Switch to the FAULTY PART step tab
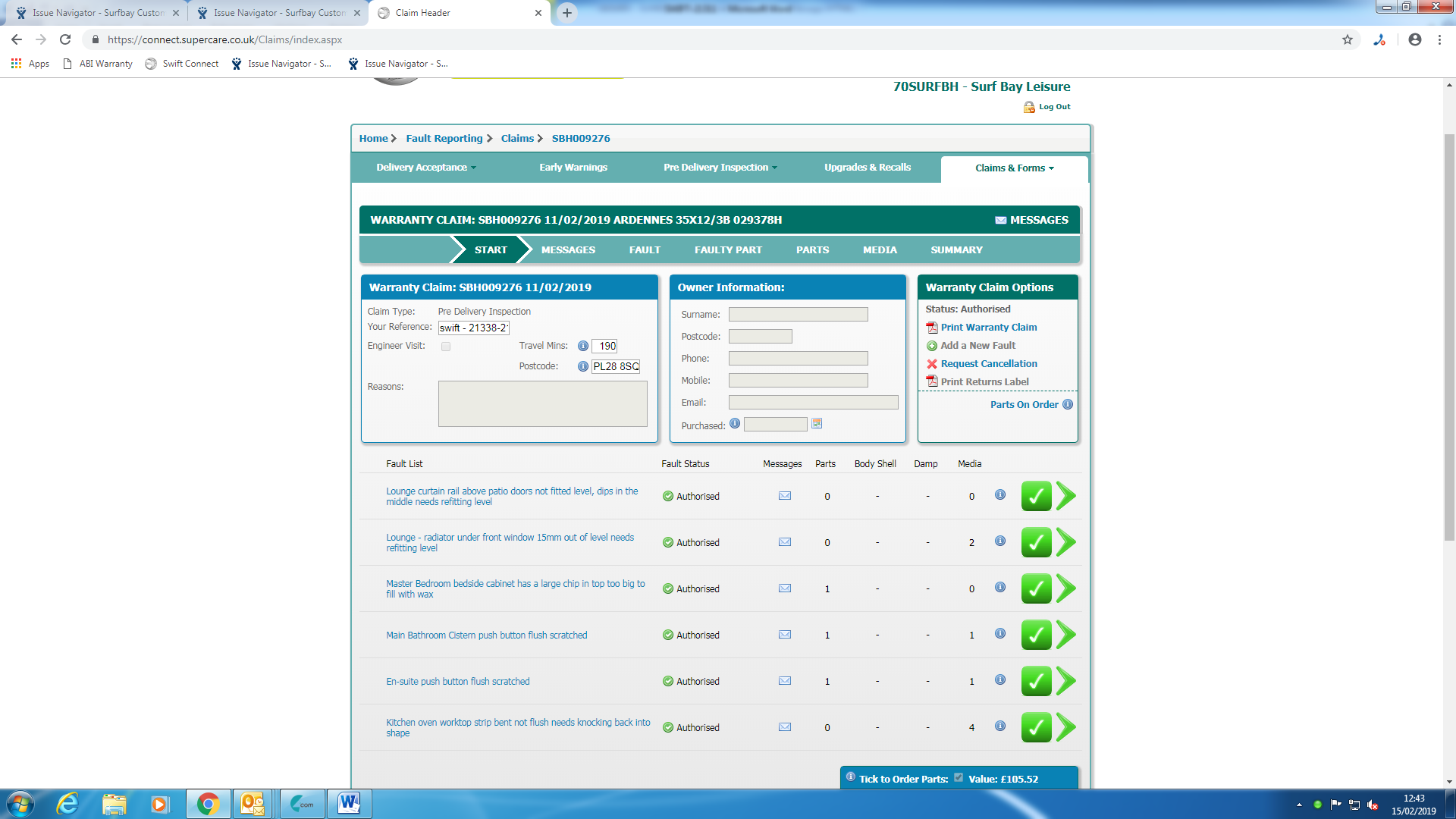 (728, 249)
